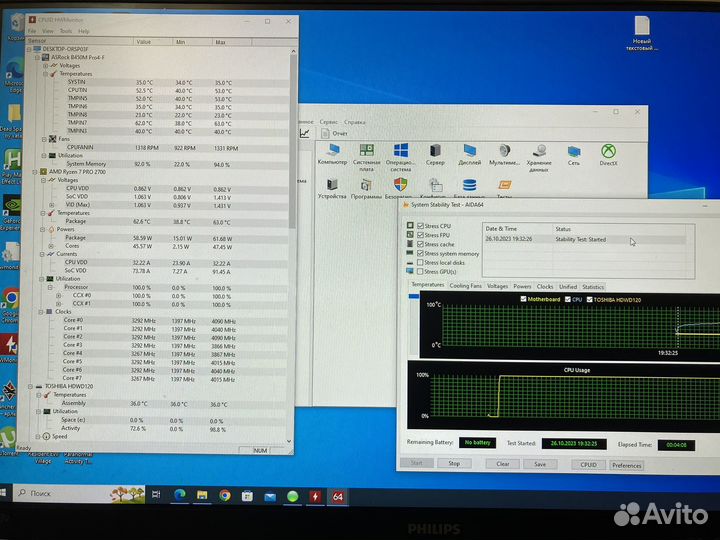Open the Хранение данных category icon
The image size is (720, 540).
[539, 157]
